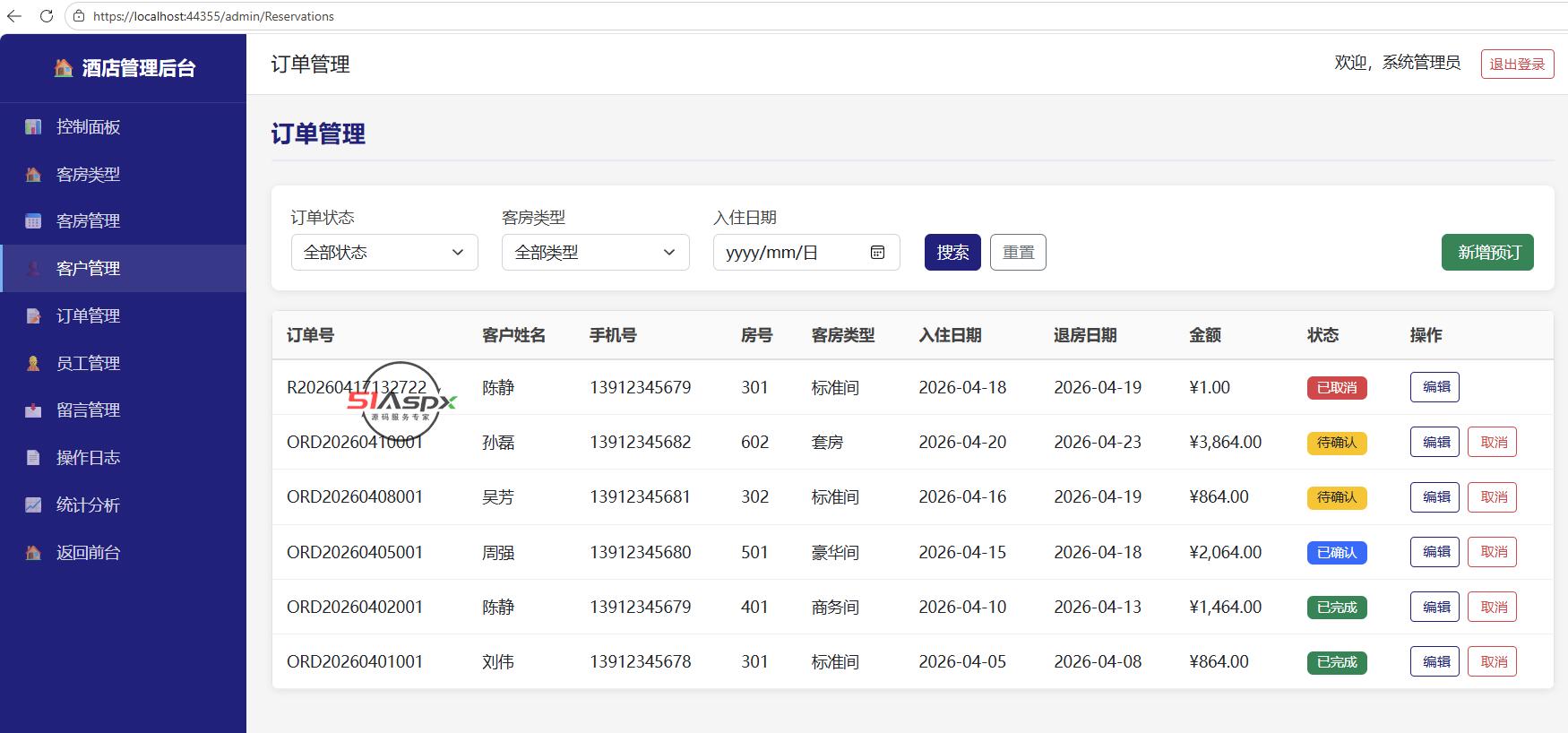Viewport: 1568px width, 733px height.
Task: Click room number 602
Action: tap(754, 442)
